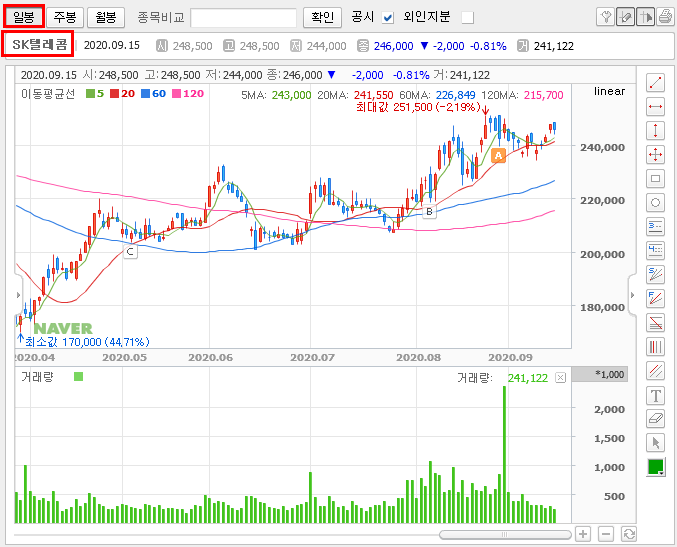
Task: Click the 20MA value 241,550
Action: pos(373,95)
